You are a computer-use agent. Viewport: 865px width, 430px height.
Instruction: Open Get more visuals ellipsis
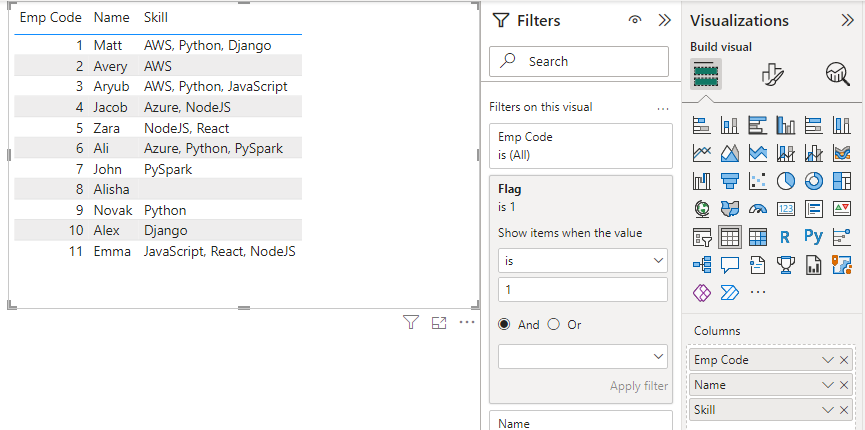point(758,292)
